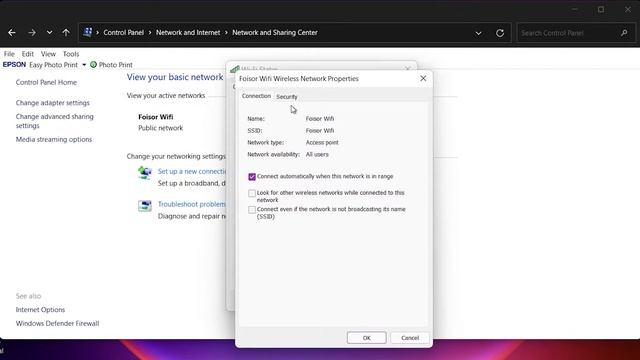Open the View menu

(48, 54)
